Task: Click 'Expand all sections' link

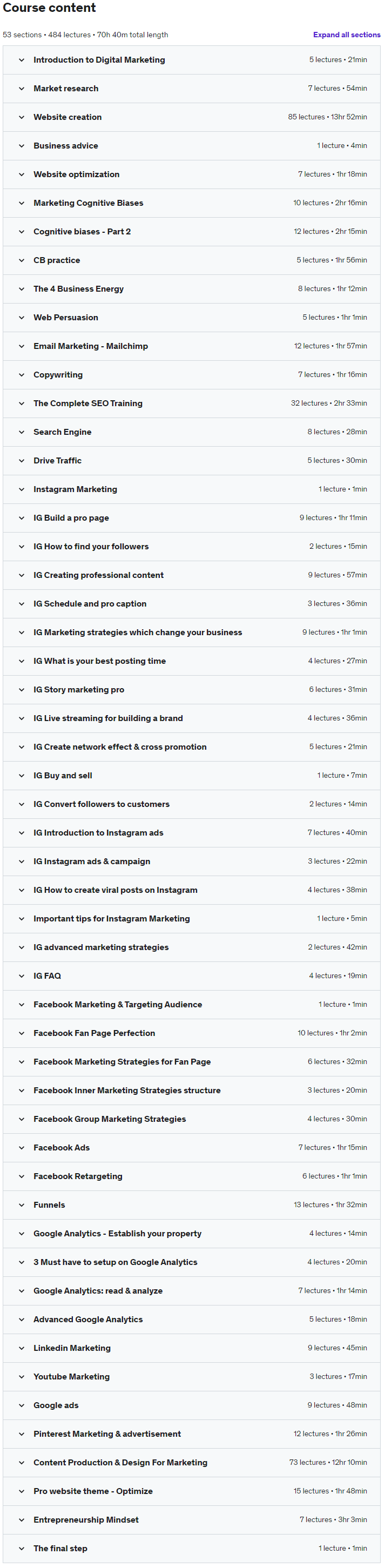Action: [x=347, y=35]
